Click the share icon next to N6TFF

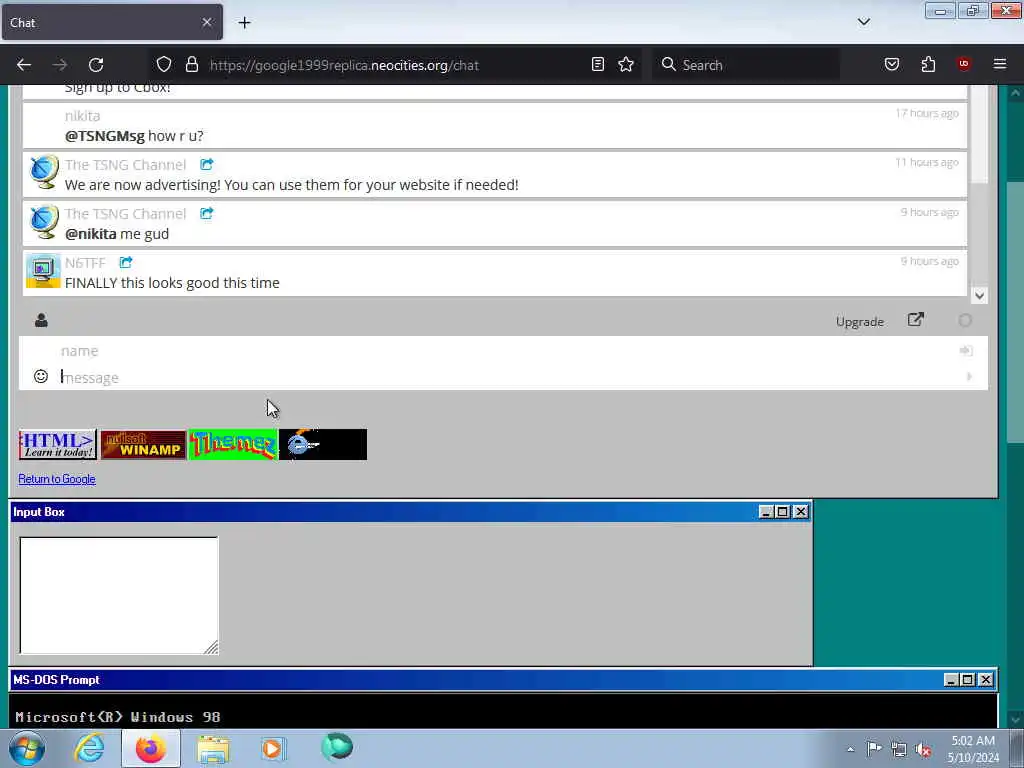tap(125, 263)
